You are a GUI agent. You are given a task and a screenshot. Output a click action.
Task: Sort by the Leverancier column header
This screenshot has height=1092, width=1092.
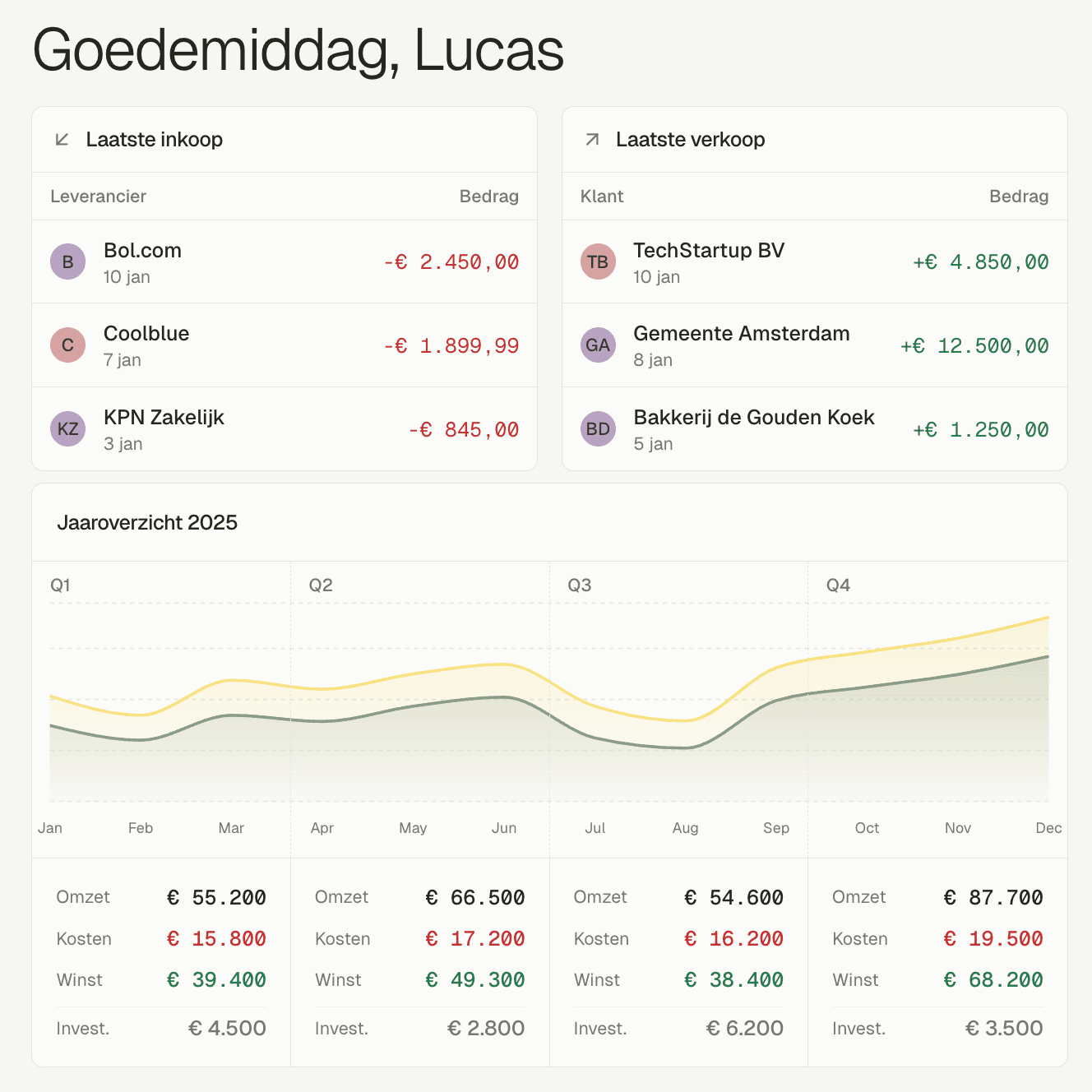pos(98,197)
